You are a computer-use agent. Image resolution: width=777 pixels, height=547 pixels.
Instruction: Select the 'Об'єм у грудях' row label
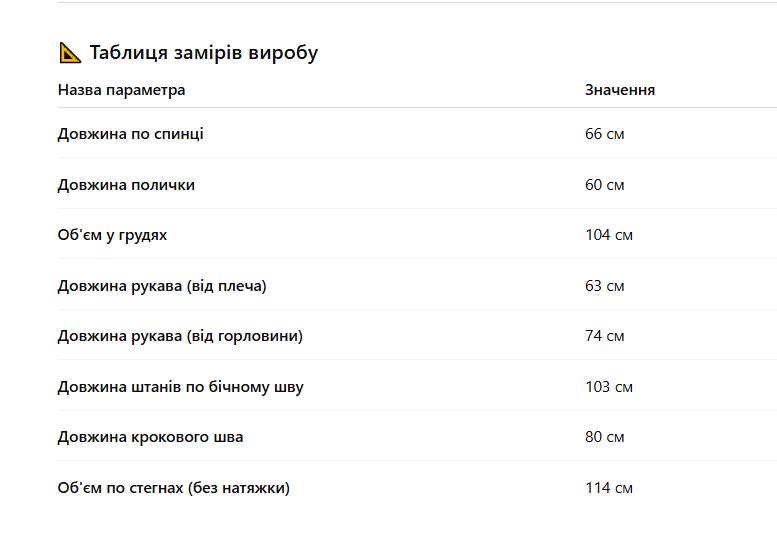pos(112,235)
